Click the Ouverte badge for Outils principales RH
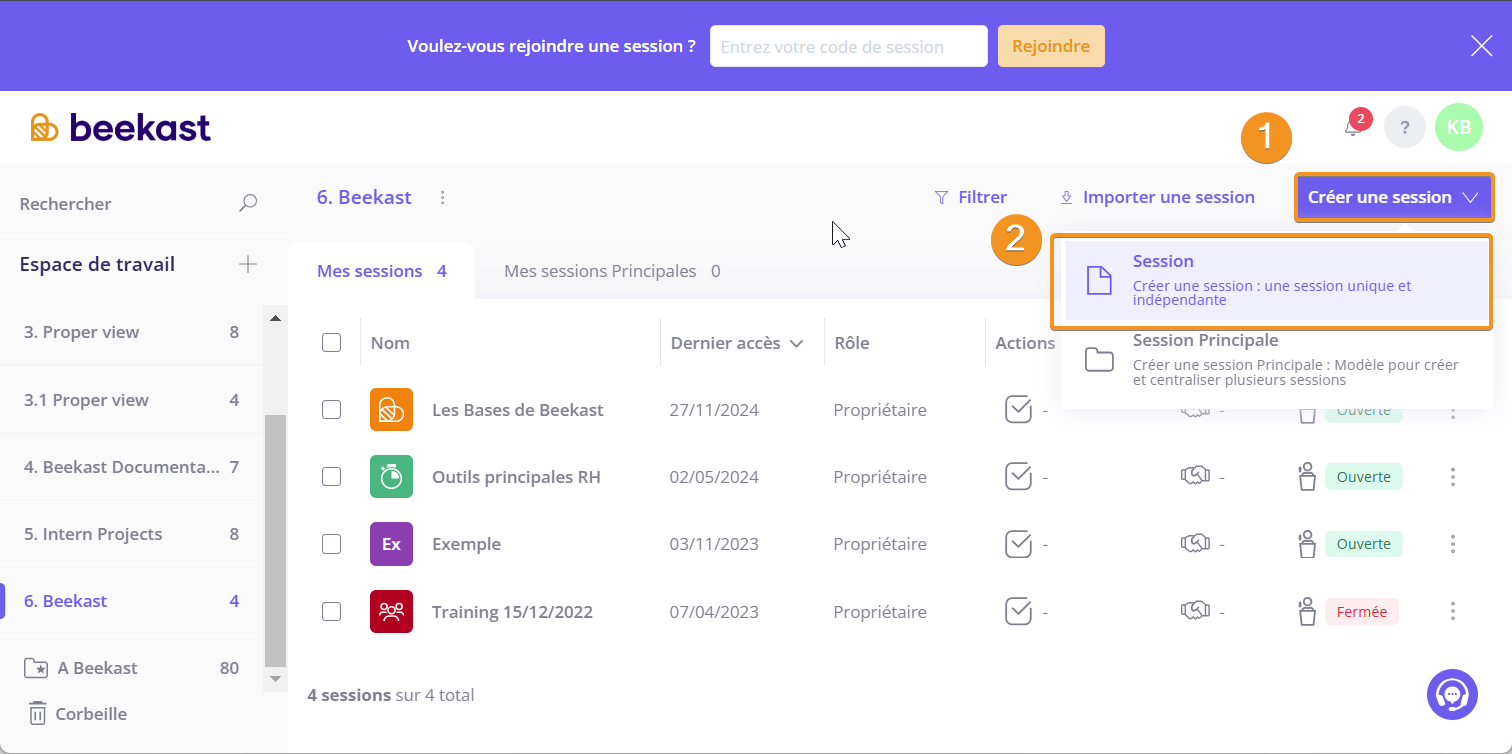 point(1364,477)
